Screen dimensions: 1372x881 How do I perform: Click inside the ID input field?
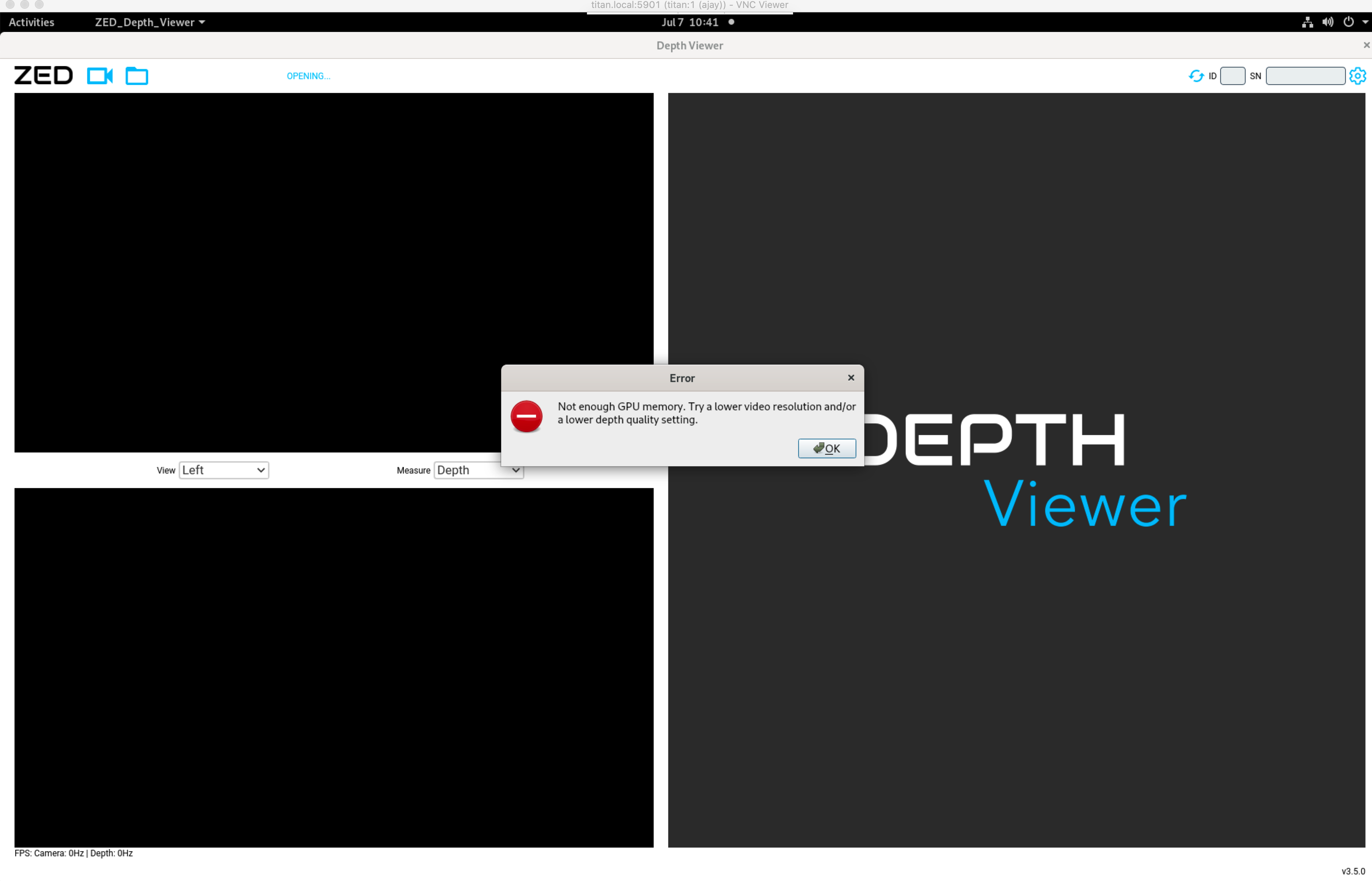[x=1233, y=76]
